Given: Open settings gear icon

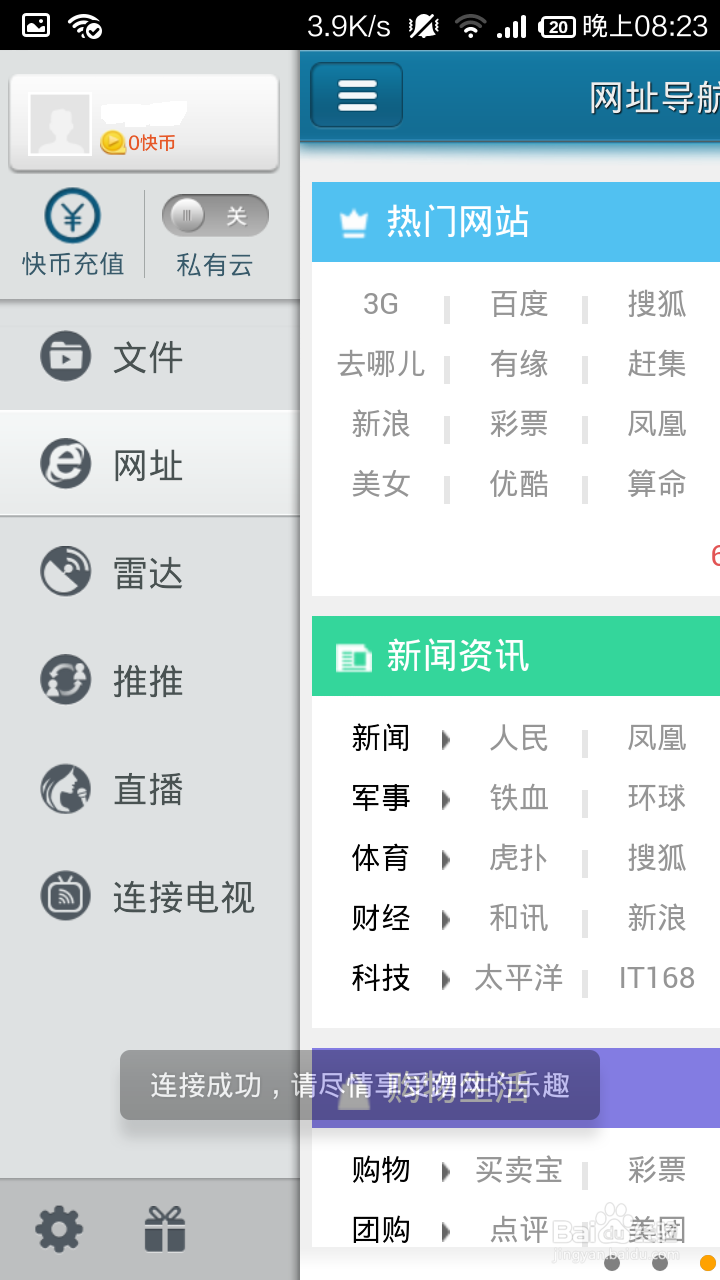Looking at the screenshot, I should click(x=59, y=1229).
